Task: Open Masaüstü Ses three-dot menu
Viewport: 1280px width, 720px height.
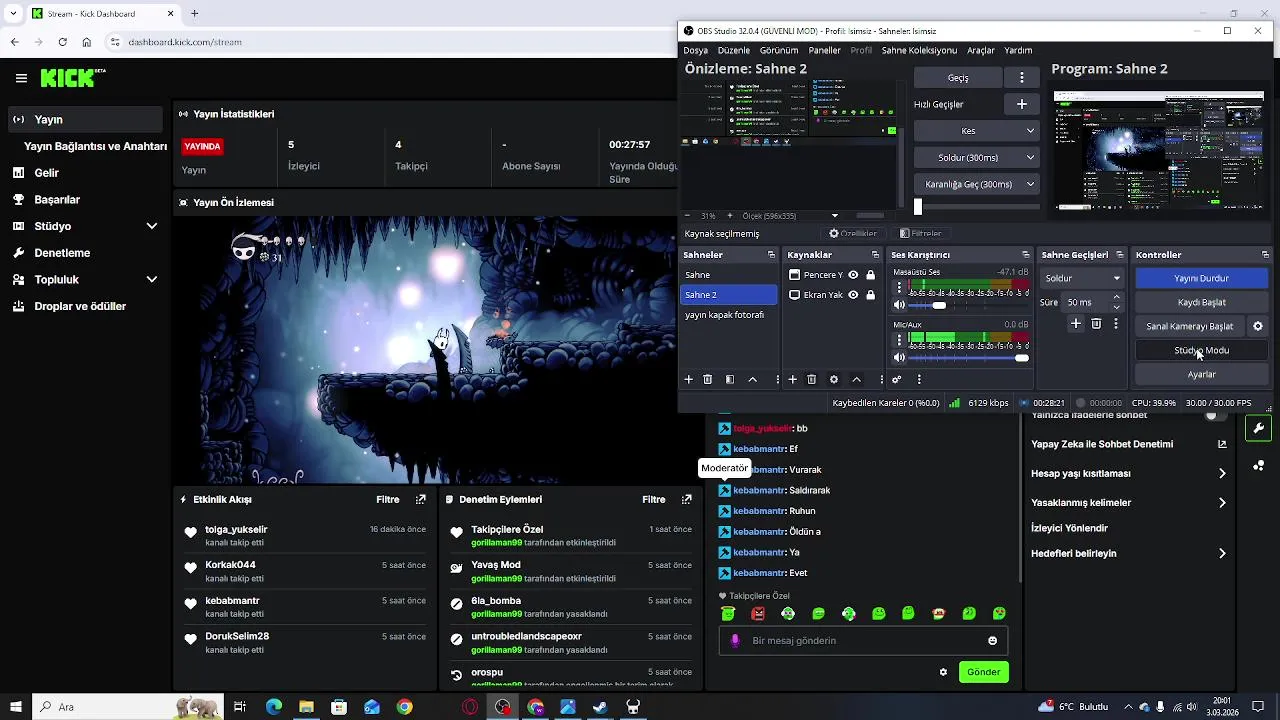Action: click(899, 288)
